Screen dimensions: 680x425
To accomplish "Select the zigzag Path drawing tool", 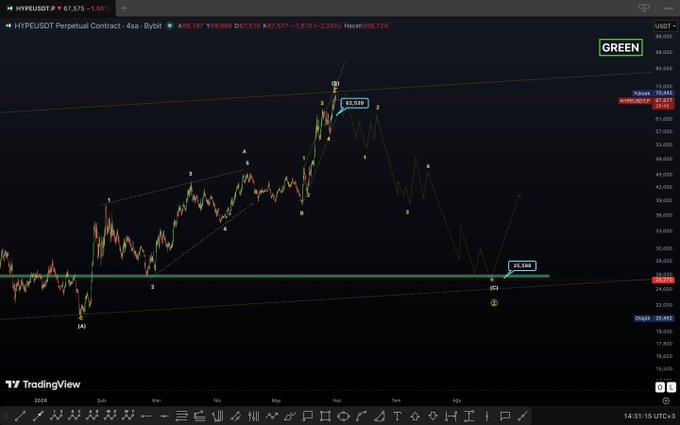I will [271, 416].
